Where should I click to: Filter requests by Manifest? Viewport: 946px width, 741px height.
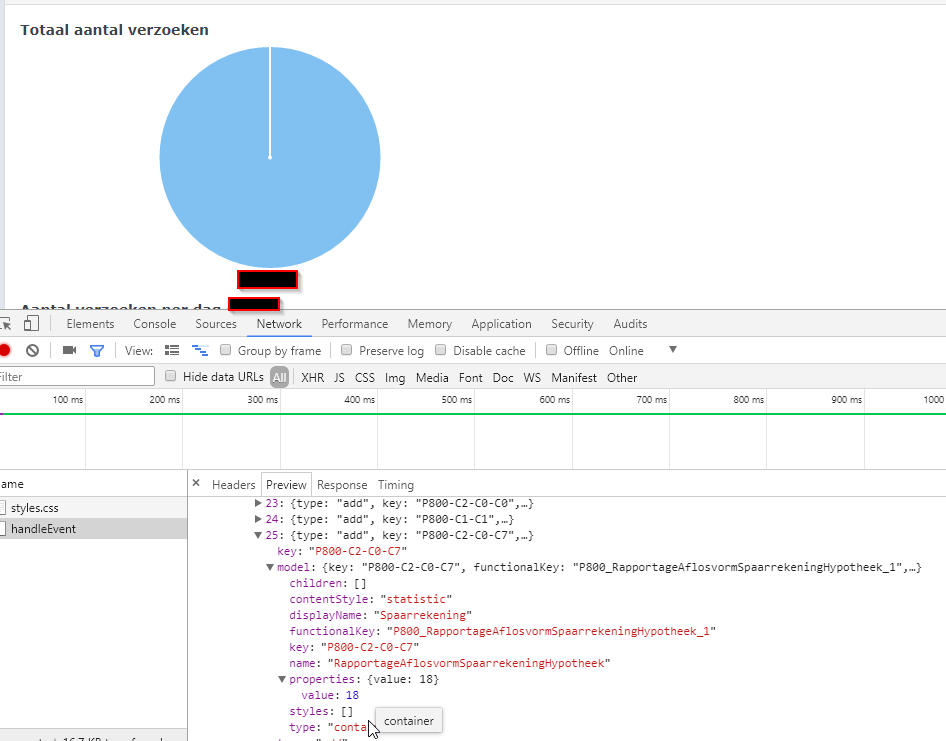click(x=574, y=377)
